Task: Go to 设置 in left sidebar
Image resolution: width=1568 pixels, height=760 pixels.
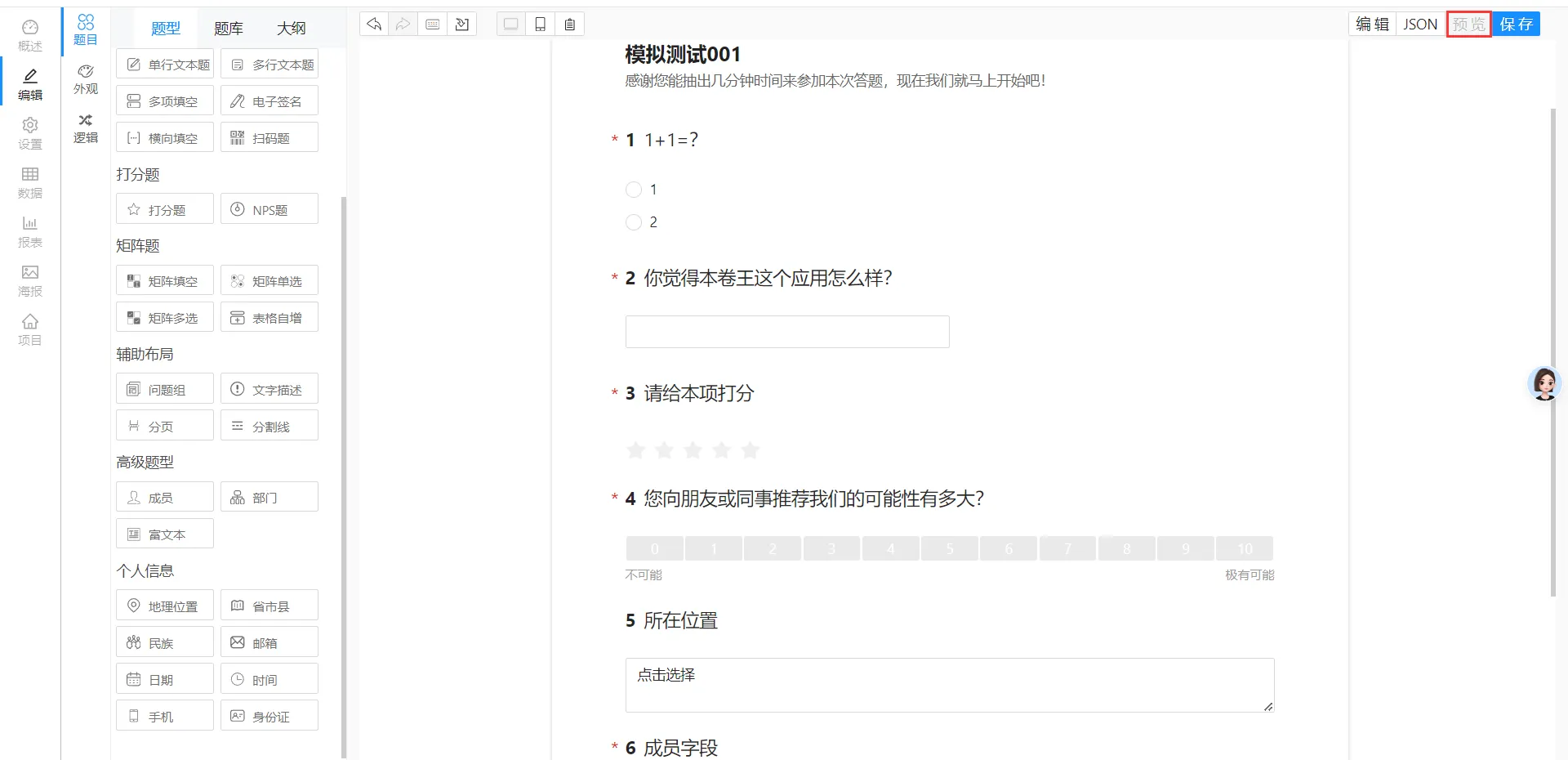Action: (30, 134)
